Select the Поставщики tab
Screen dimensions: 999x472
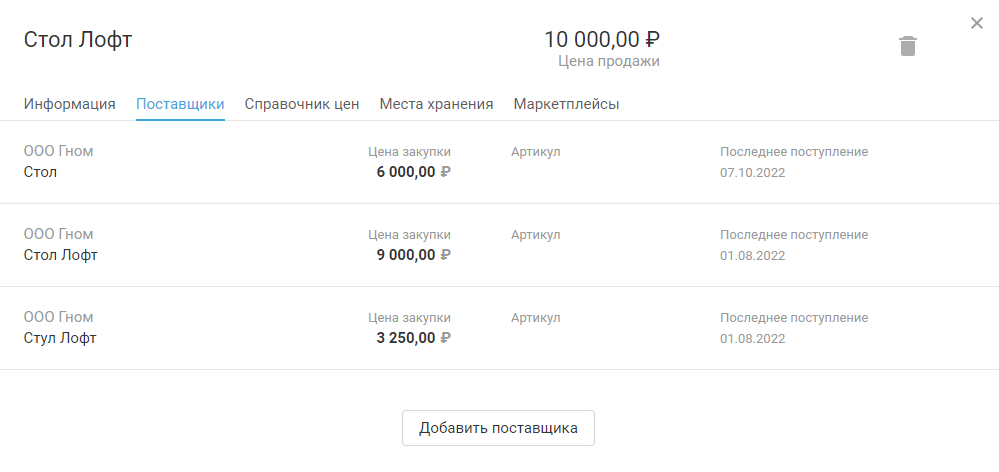[x=180, y=104]
